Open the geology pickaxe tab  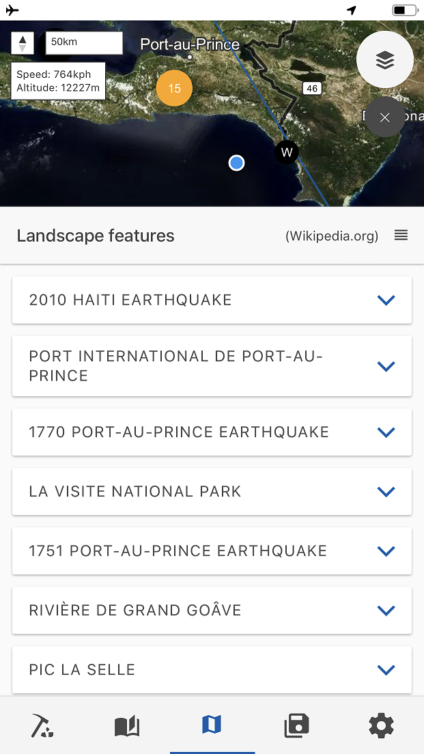[42, 725]
